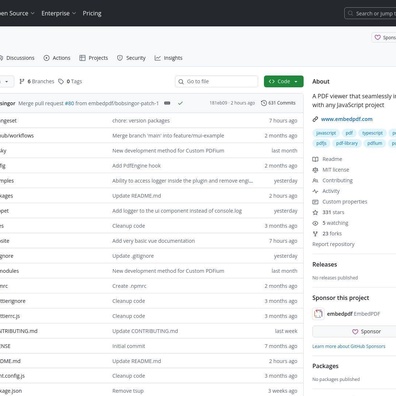This screenshot has width=396, height=396.
Task: Click the top Sponsor heart button
Action: click(384, 37)
